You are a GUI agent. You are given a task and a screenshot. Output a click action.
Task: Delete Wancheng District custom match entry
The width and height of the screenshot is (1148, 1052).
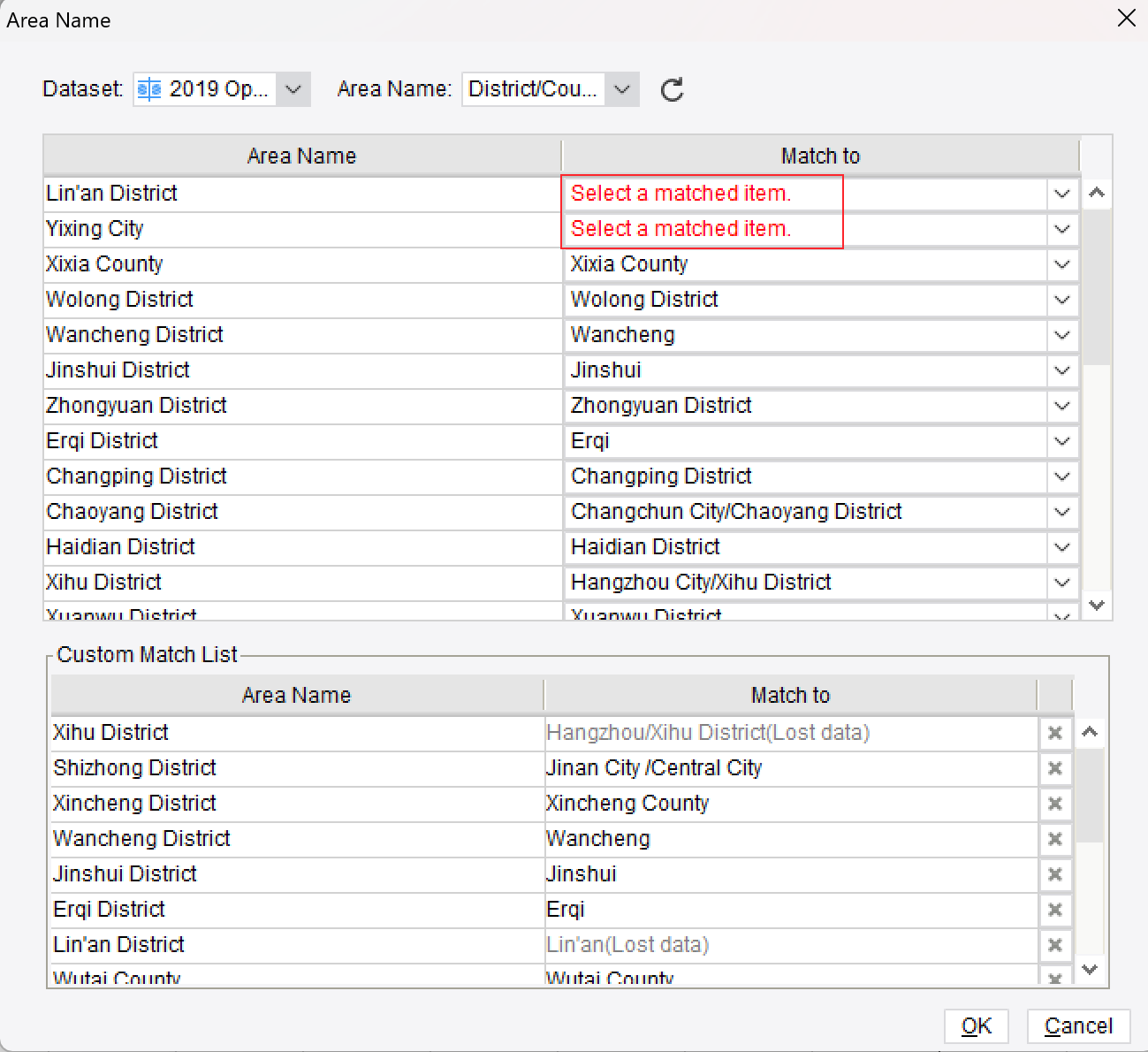1054,839
